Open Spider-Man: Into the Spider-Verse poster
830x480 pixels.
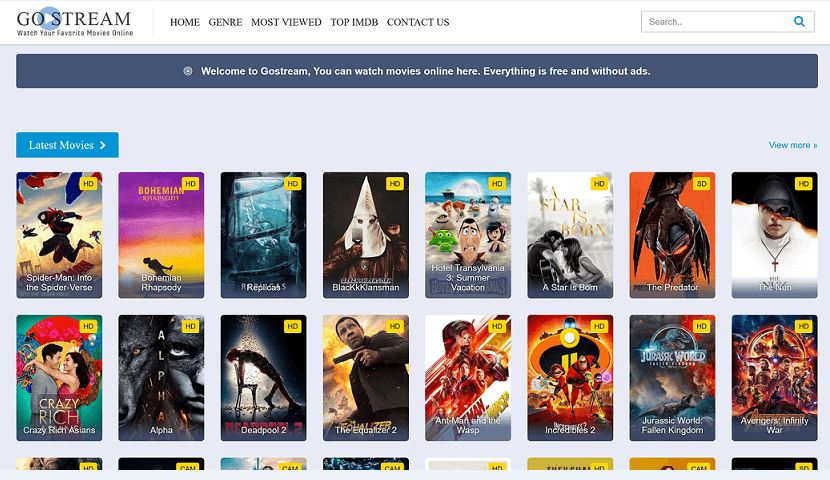tap(59, 235)
